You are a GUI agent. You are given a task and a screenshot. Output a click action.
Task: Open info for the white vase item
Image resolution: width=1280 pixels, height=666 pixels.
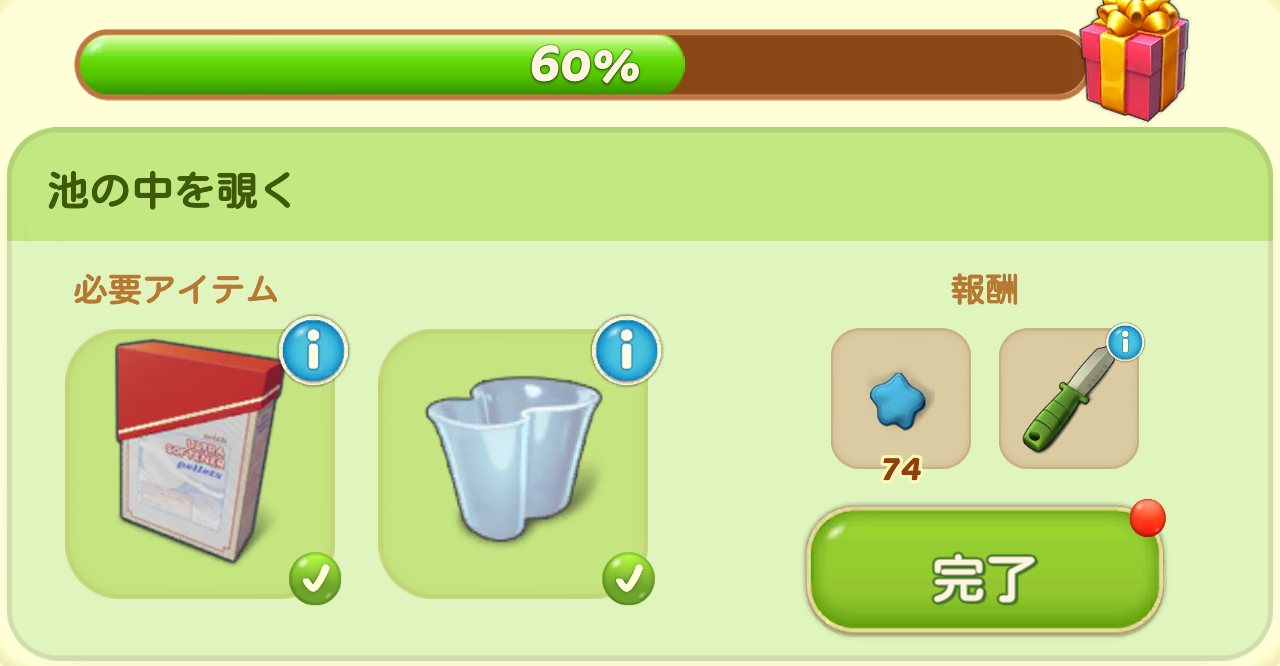click(x=627, y=351)
